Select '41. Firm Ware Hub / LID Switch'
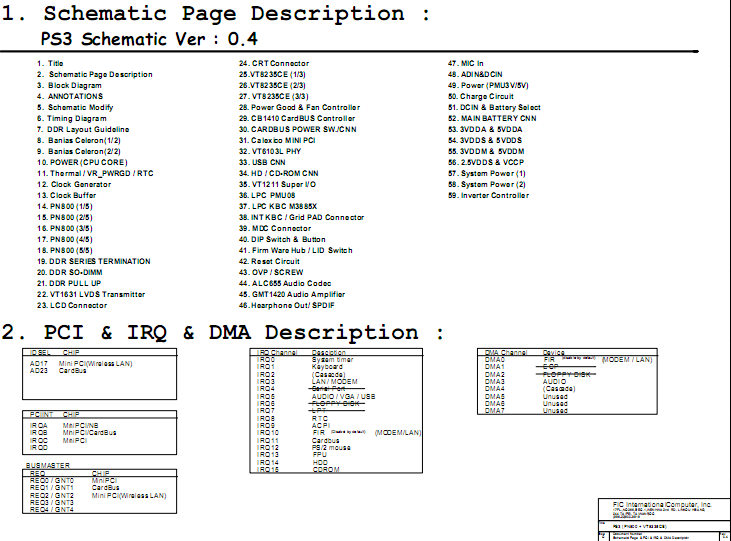 [296, 250]
